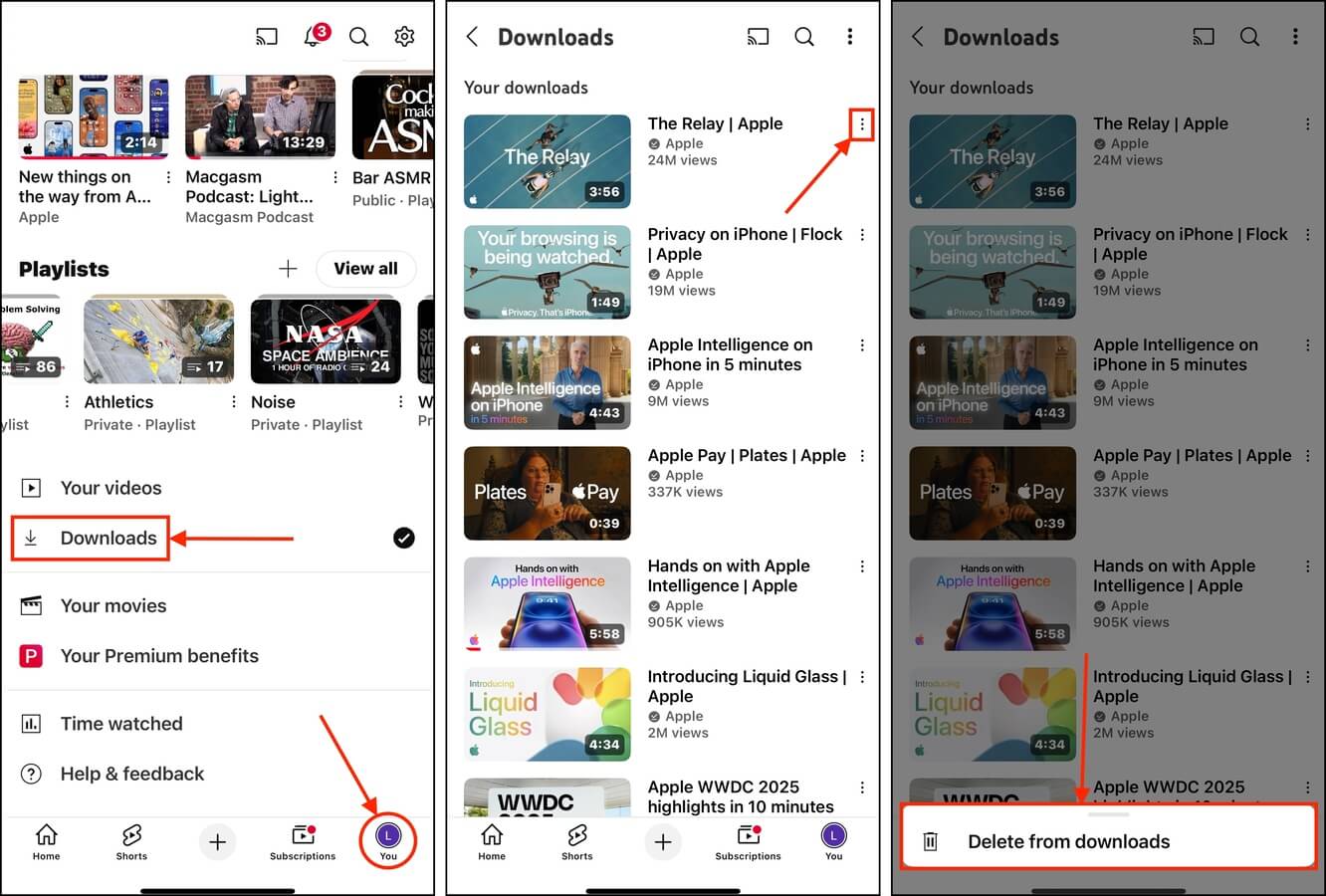Open Subscriptions tab in the You screen
The width and height of the screenshot is (1326, 896).
[303, 841]
